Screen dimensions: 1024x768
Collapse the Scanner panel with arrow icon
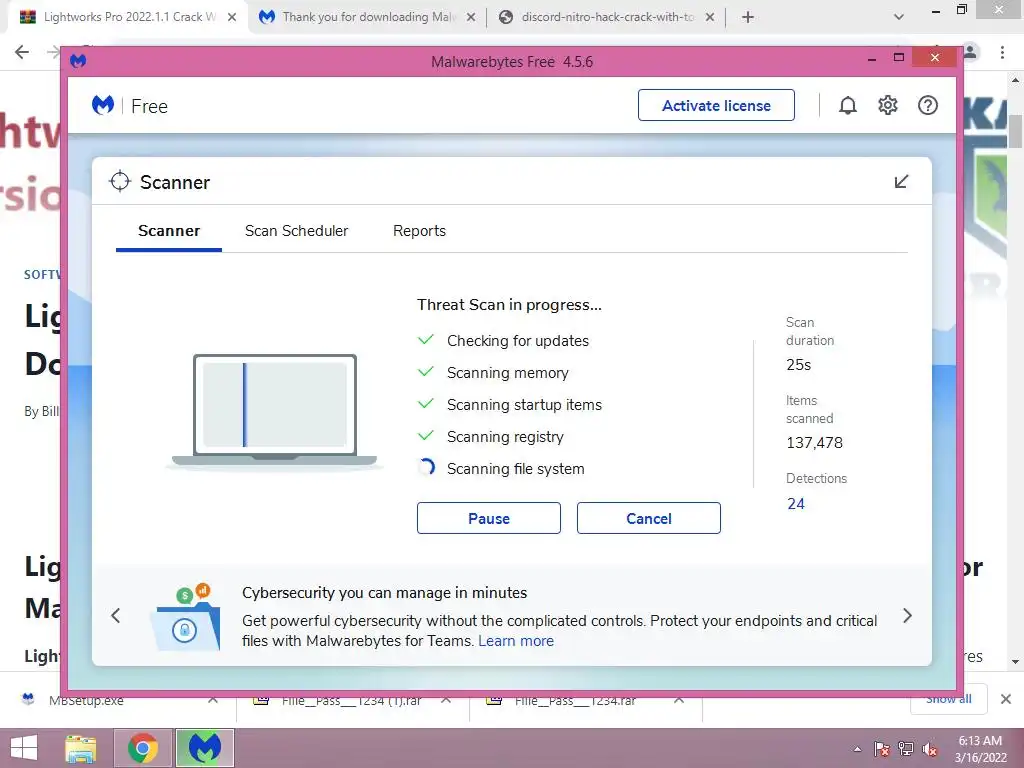coord(901,182)
